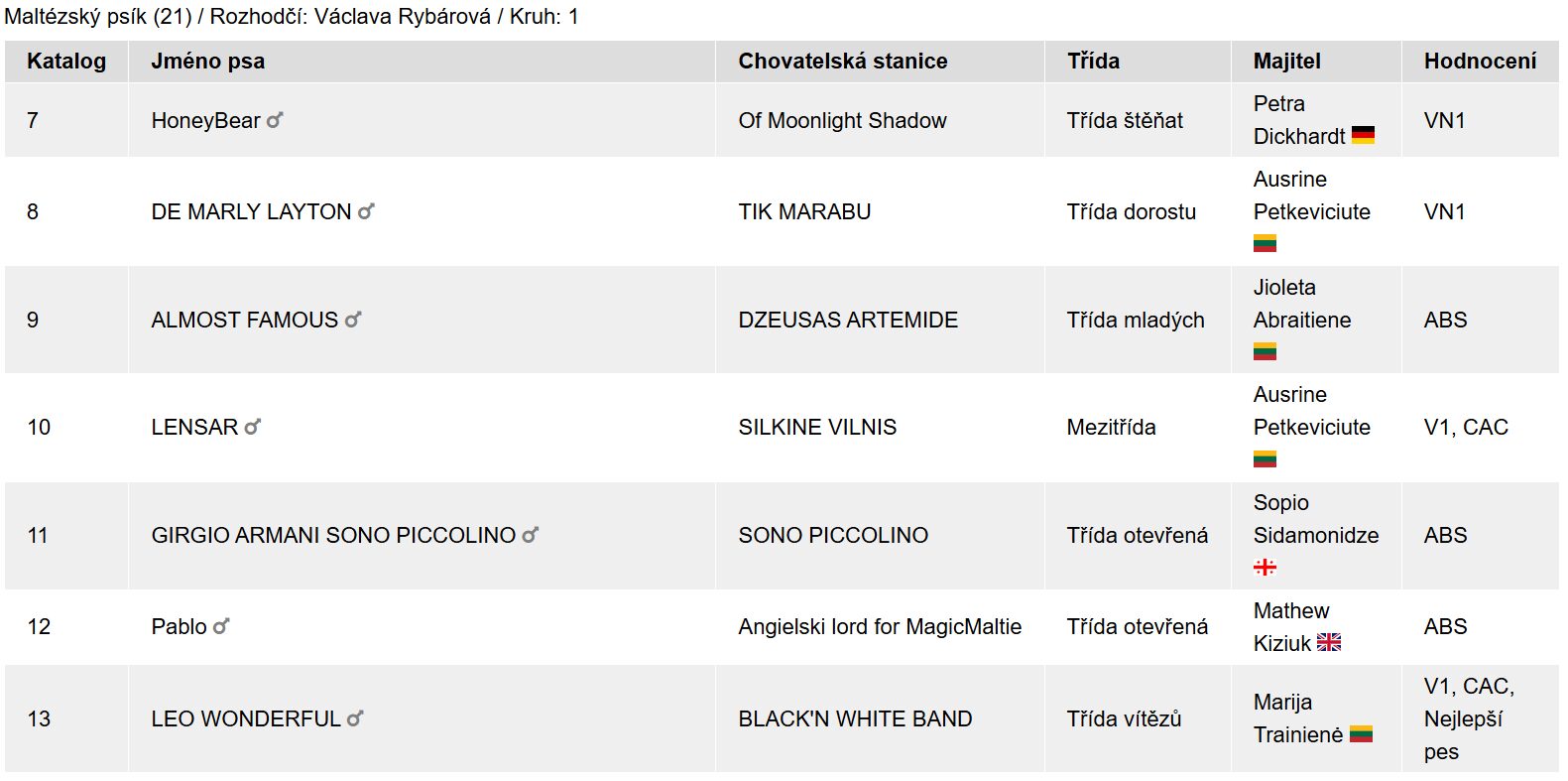Click the German flag beside Petra Dickhardt
This screenshot has width=1568, height=781.
tap(1363, 136)
